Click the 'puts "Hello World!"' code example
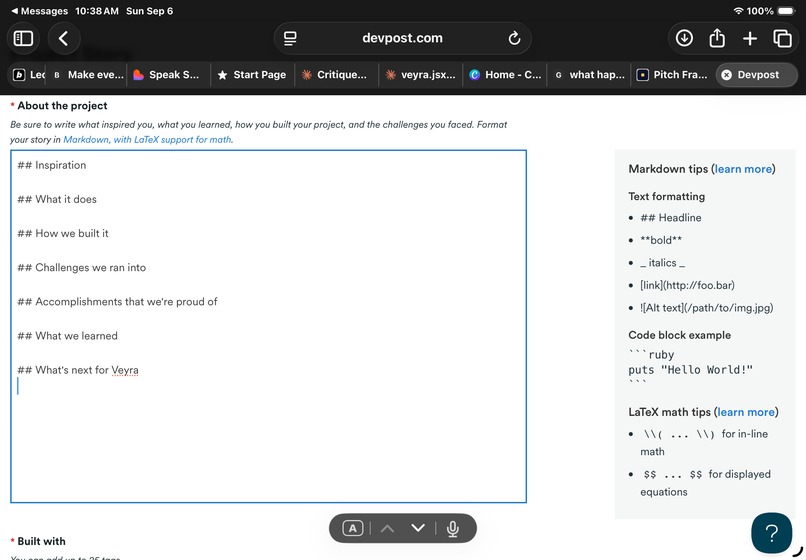806x560 pixels. pos(690,370)
